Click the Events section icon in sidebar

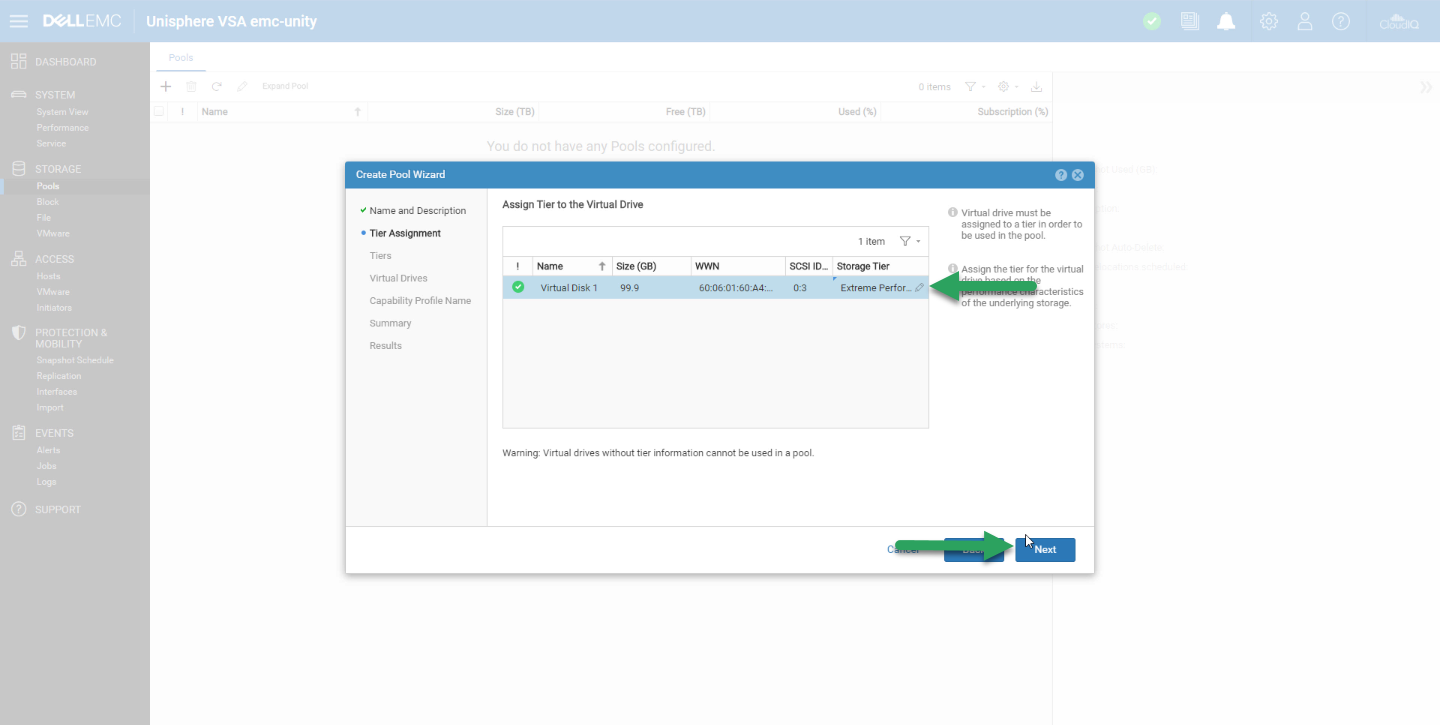(x=18, y=433)
